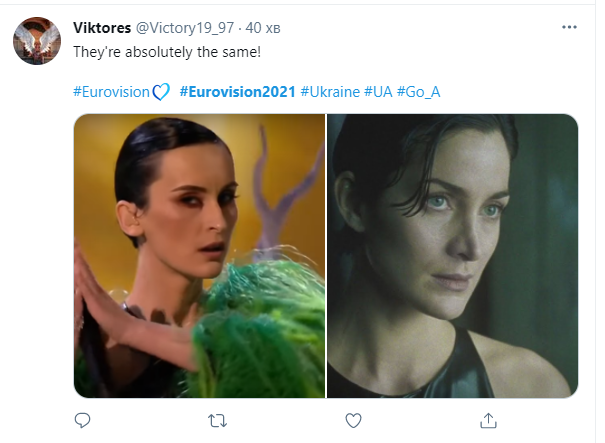Select the #UA hashtag
Viewport: 605px width, 443px height.
[x=378, y=92]
